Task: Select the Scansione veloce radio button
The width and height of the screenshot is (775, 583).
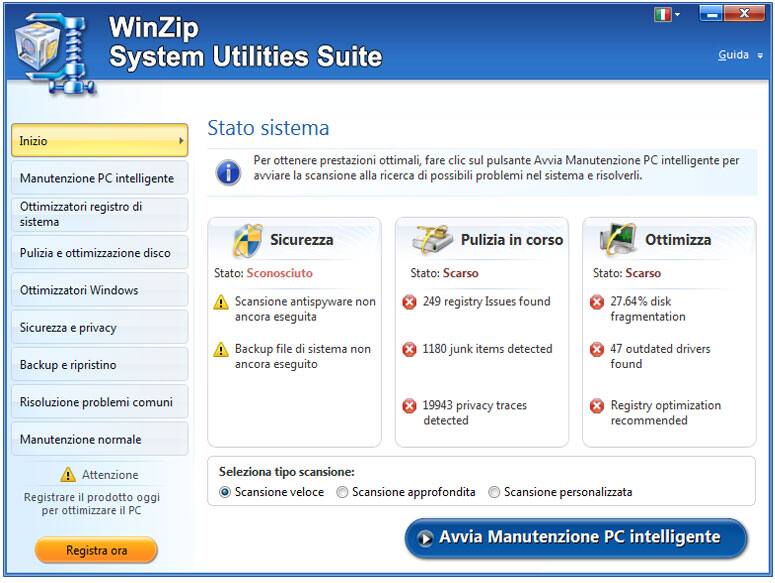Action: coord(225,492)
